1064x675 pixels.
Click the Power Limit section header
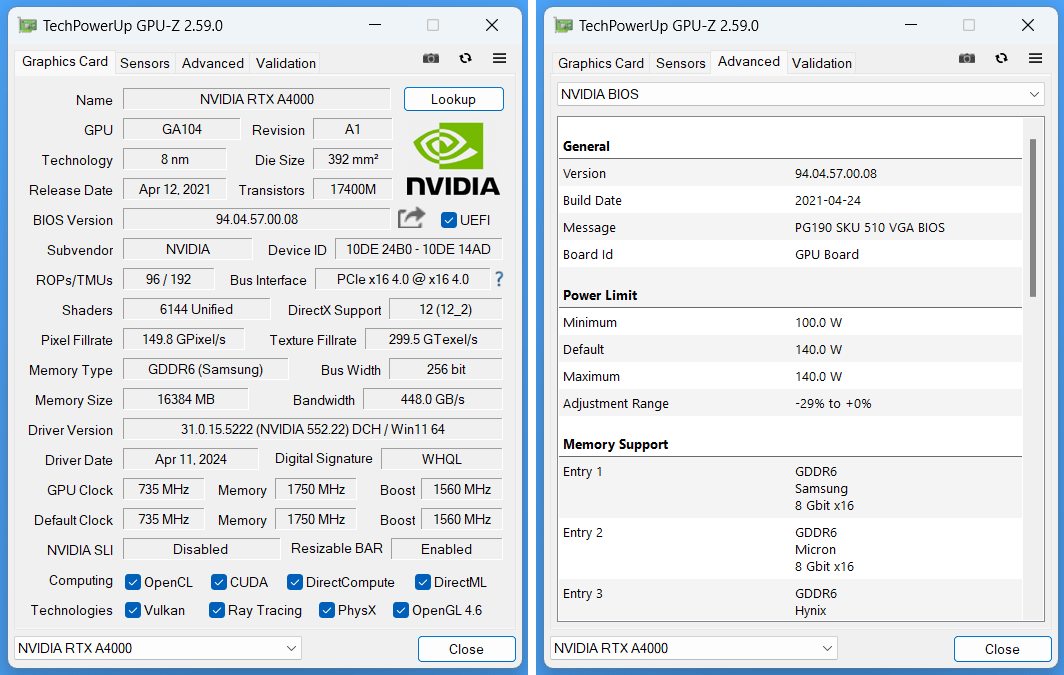pos(600,295)
